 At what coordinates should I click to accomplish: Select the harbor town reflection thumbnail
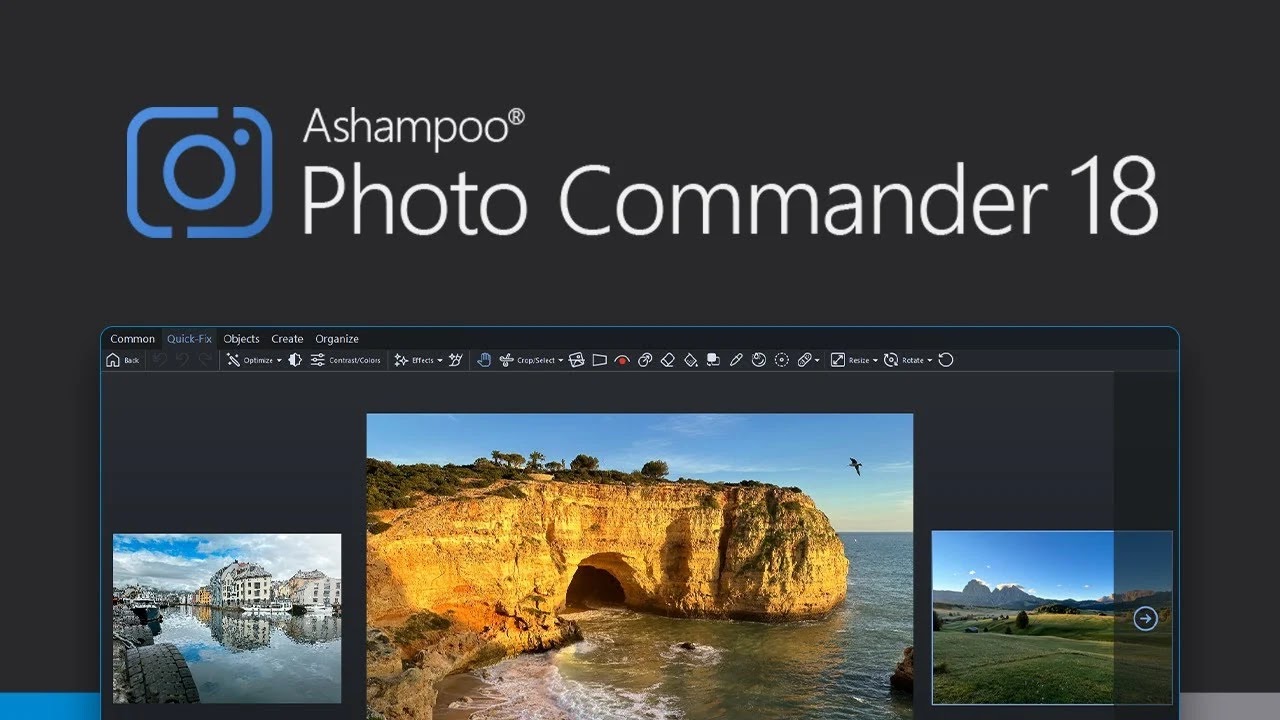(x=227, y=618)
